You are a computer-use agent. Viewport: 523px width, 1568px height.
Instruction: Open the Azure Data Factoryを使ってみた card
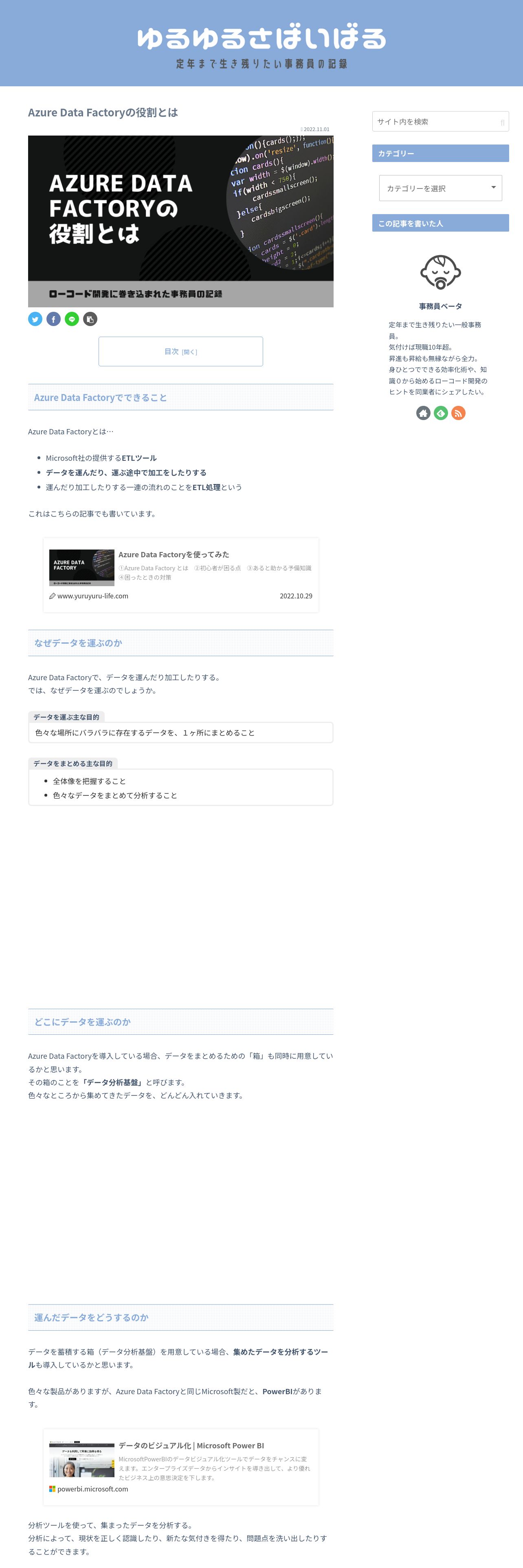[181, 575]
